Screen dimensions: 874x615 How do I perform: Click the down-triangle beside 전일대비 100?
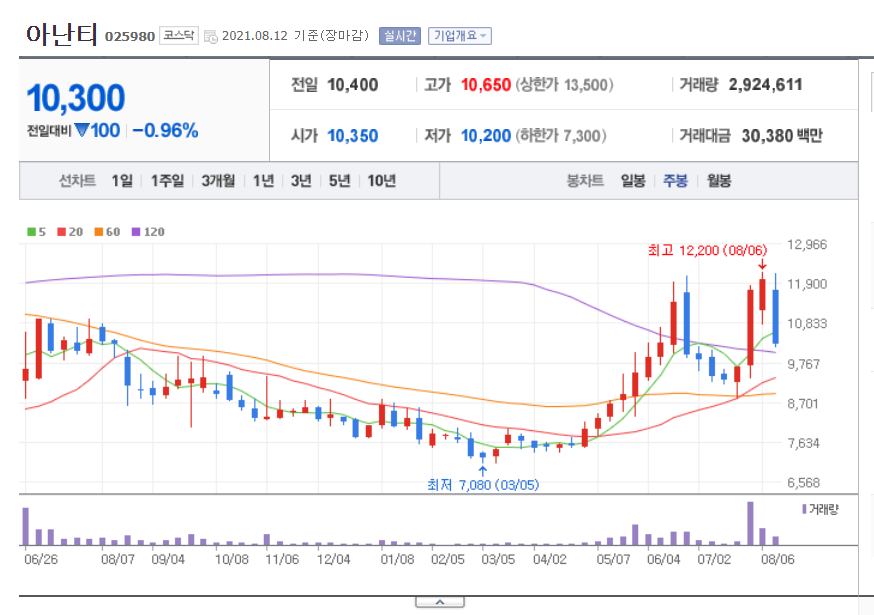(81, 130)
